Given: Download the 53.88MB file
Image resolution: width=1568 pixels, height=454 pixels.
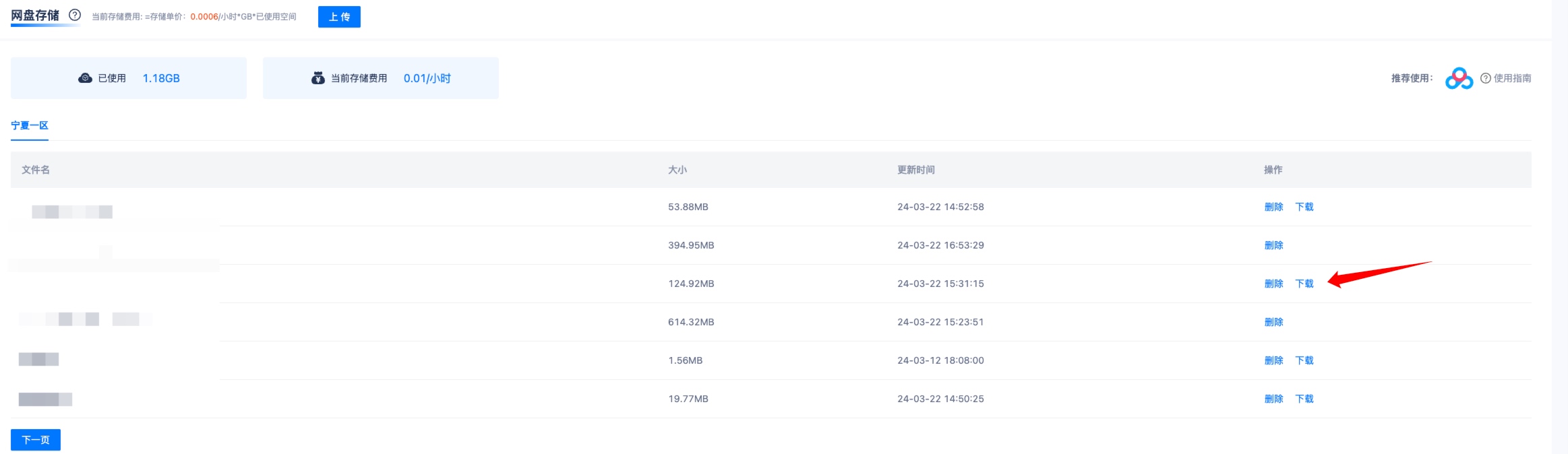Looking at the screenshot, I should [x=1304, y=207].
